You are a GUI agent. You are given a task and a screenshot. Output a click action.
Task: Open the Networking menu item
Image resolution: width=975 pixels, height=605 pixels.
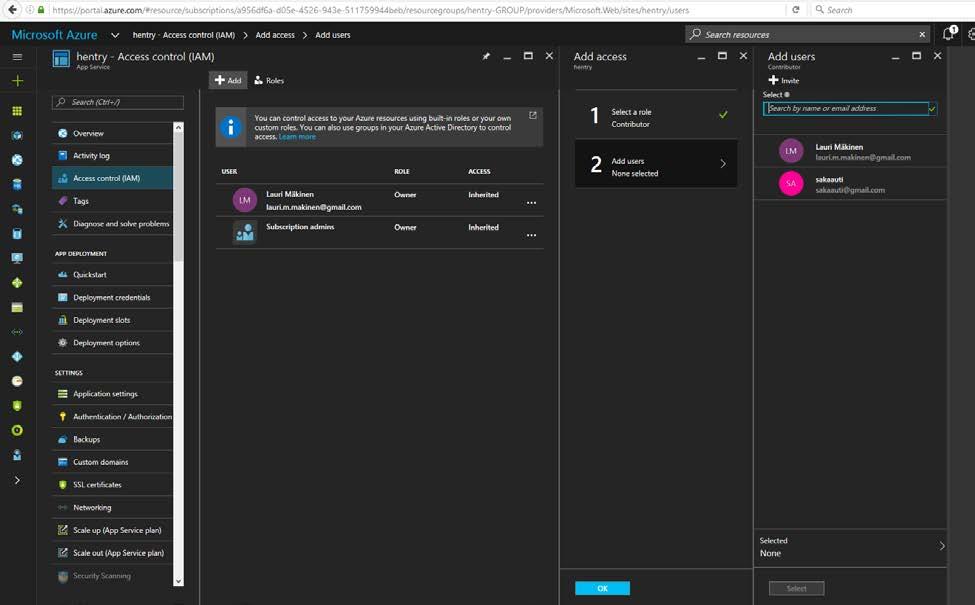click(113, 507)
